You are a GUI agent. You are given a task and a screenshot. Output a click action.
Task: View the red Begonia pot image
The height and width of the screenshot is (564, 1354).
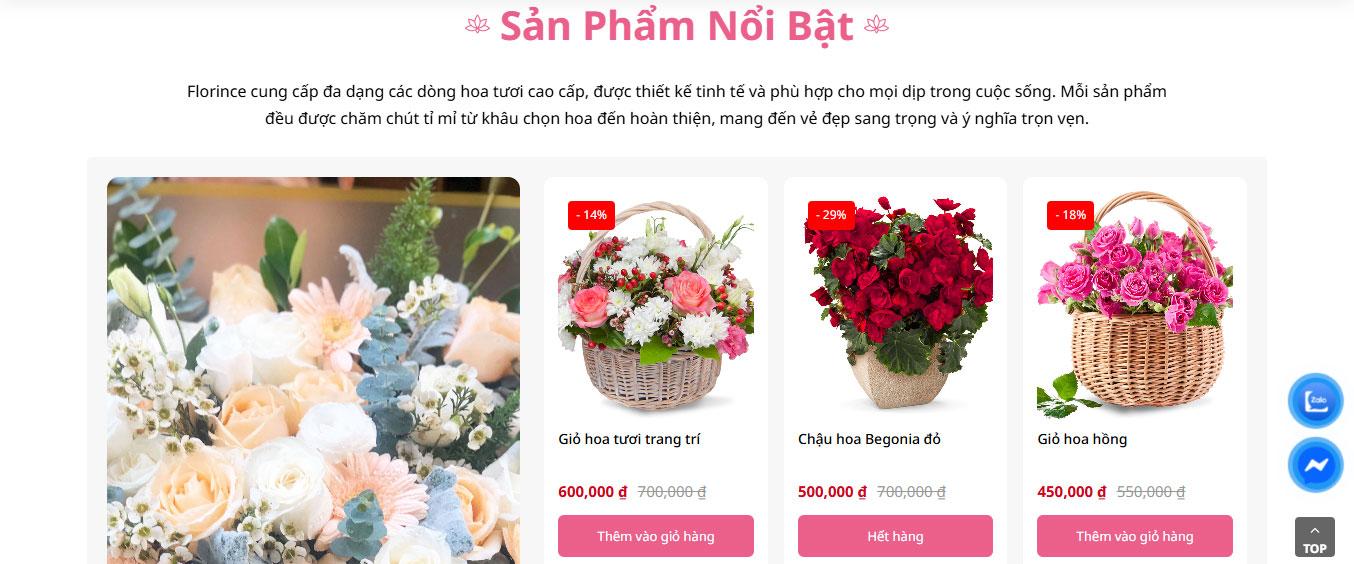click(x=895, y=305)
